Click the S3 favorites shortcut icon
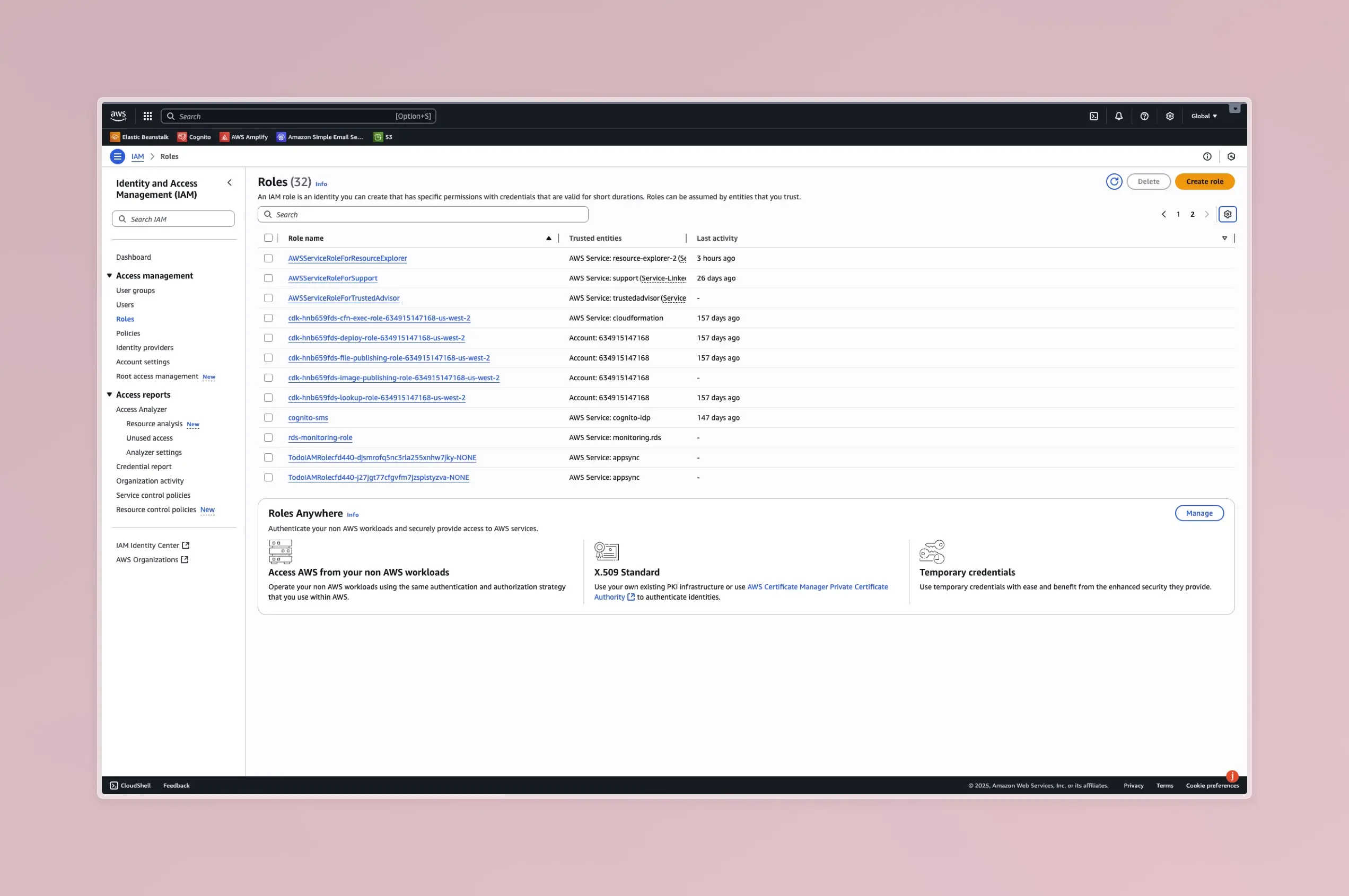 tap(378, 137)
